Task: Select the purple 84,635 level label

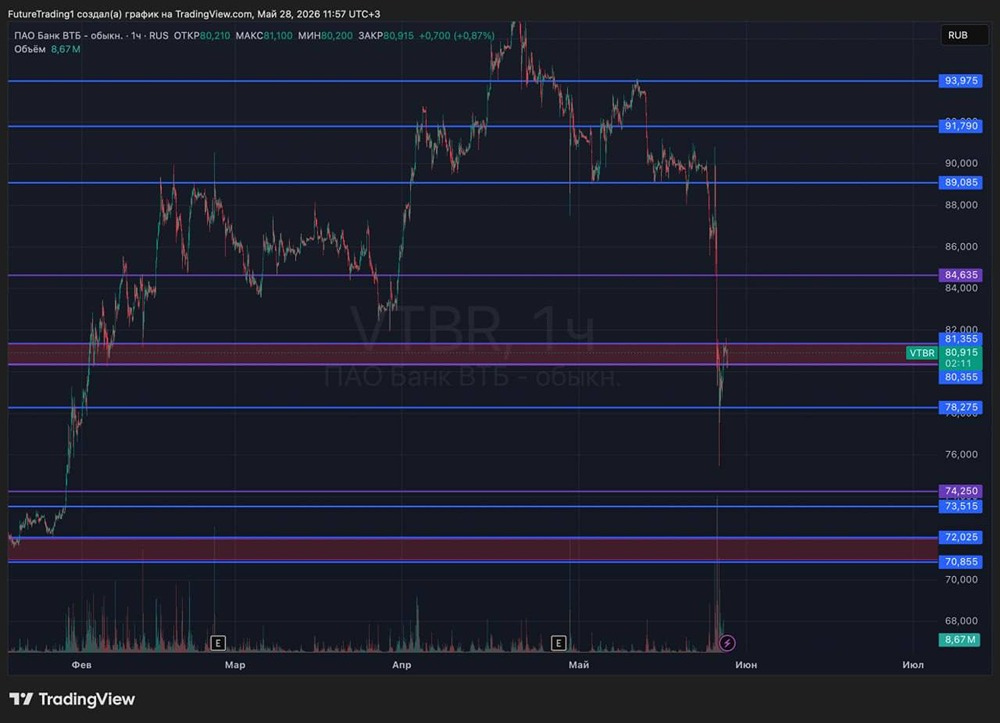Action: (x=960, y=275)
